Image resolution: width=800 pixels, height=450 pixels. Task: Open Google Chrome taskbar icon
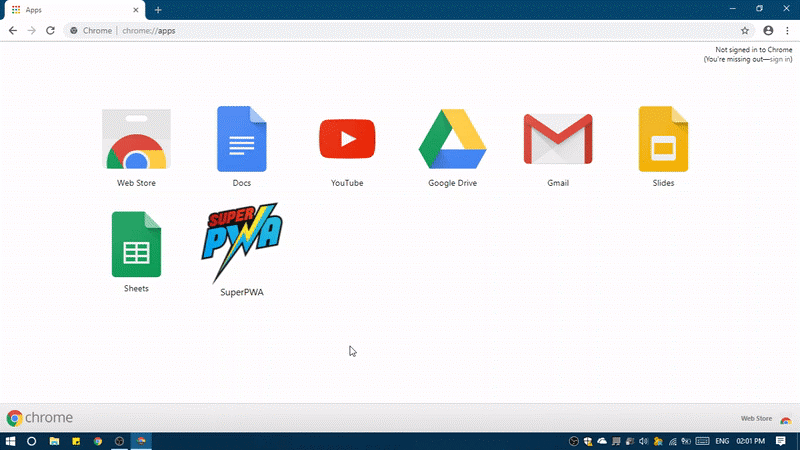(97, 441)
